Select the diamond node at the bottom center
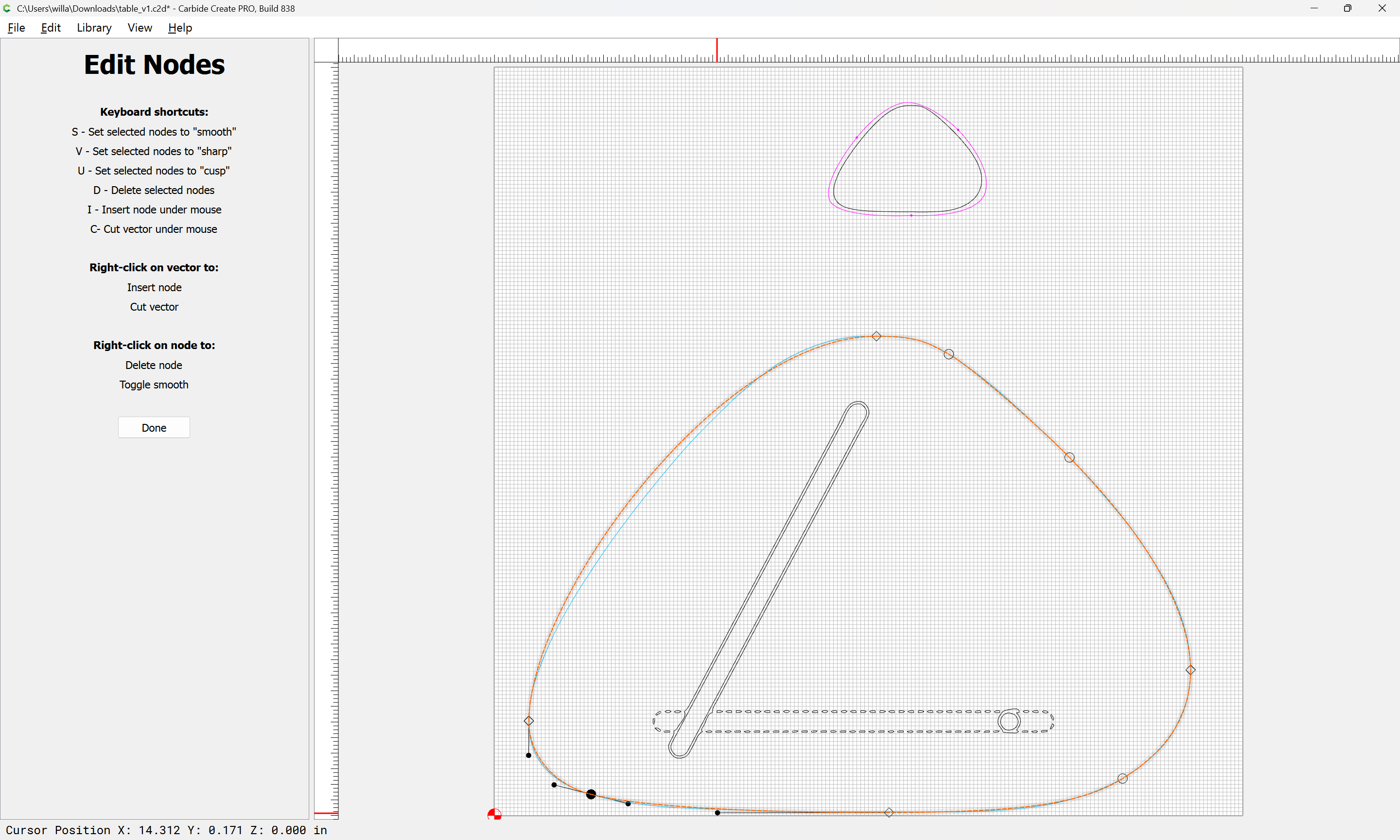The image size is (1400, 840). 889,813
